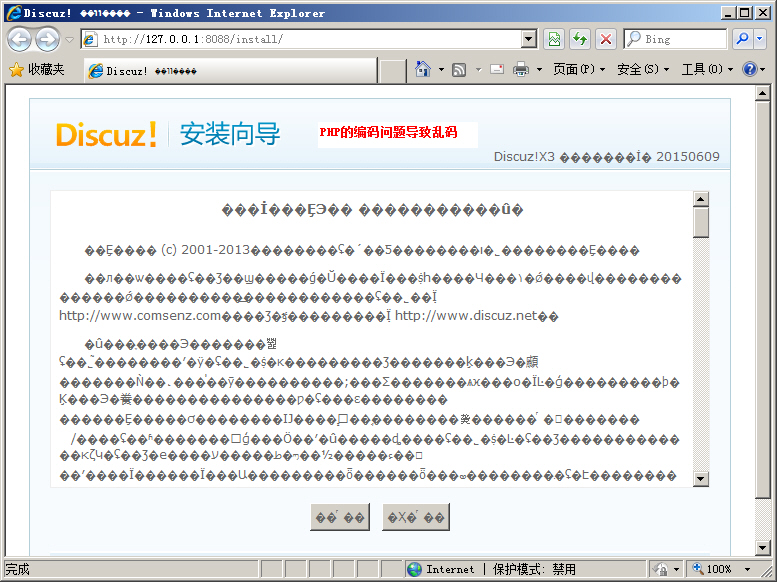Click the Discuz!X3 20150609 version text
This screenshot has width=777, height=582.
click(x=607, y=157)
